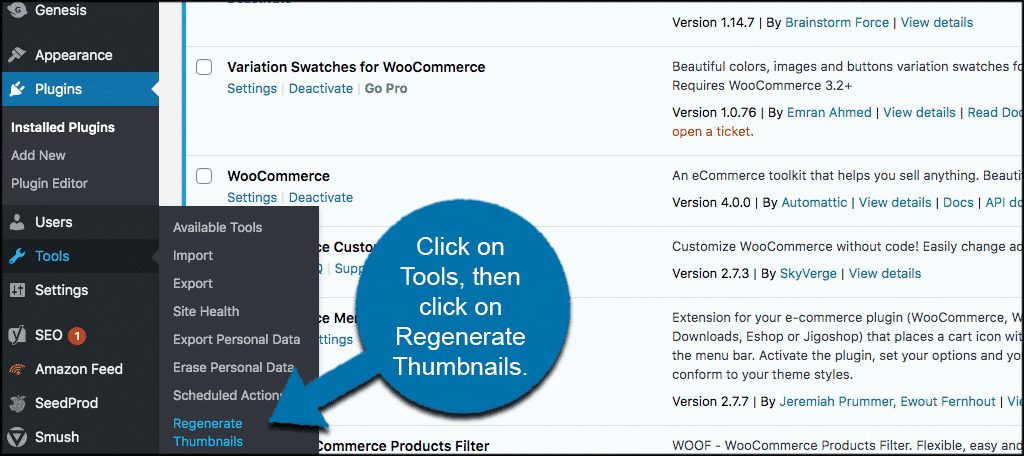
Task: Choose Erase Personal Data from the flyout
Action: (233, 368)
